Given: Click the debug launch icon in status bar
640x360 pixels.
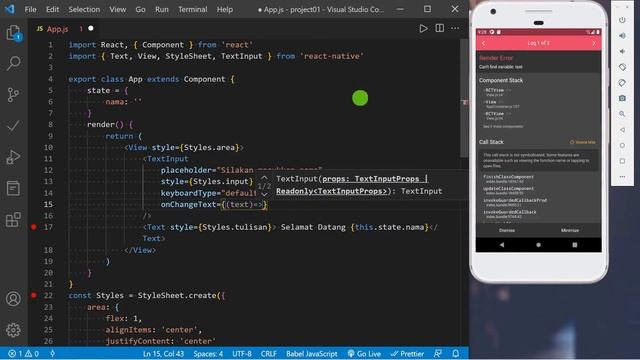Looking at the screenshot, I should coord(53,353).
